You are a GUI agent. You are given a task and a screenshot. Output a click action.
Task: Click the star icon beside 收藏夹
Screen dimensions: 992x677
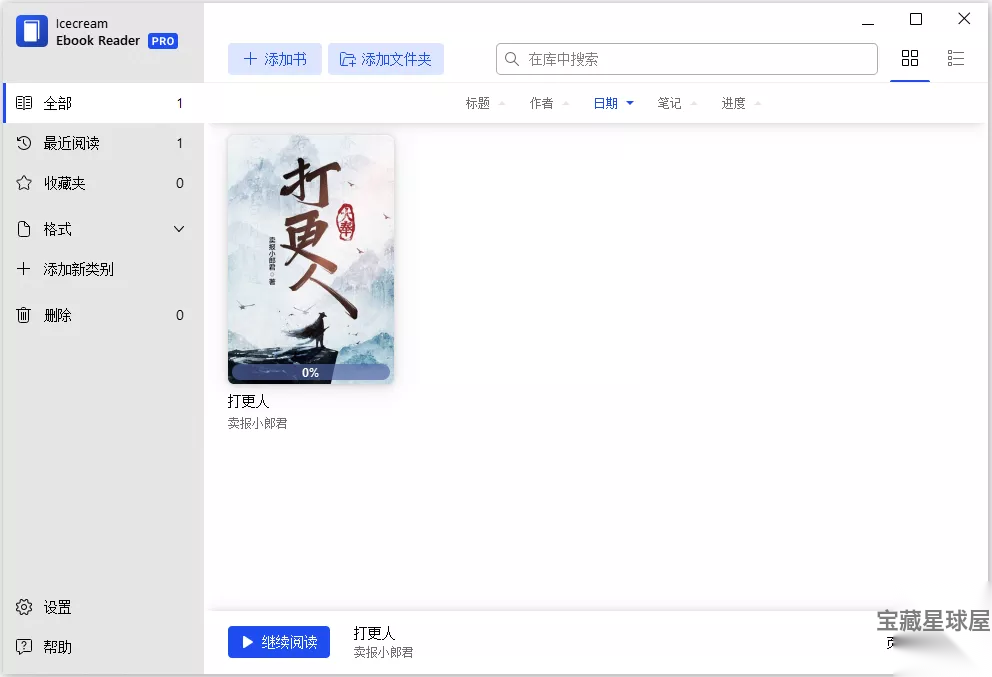point(24,183)
